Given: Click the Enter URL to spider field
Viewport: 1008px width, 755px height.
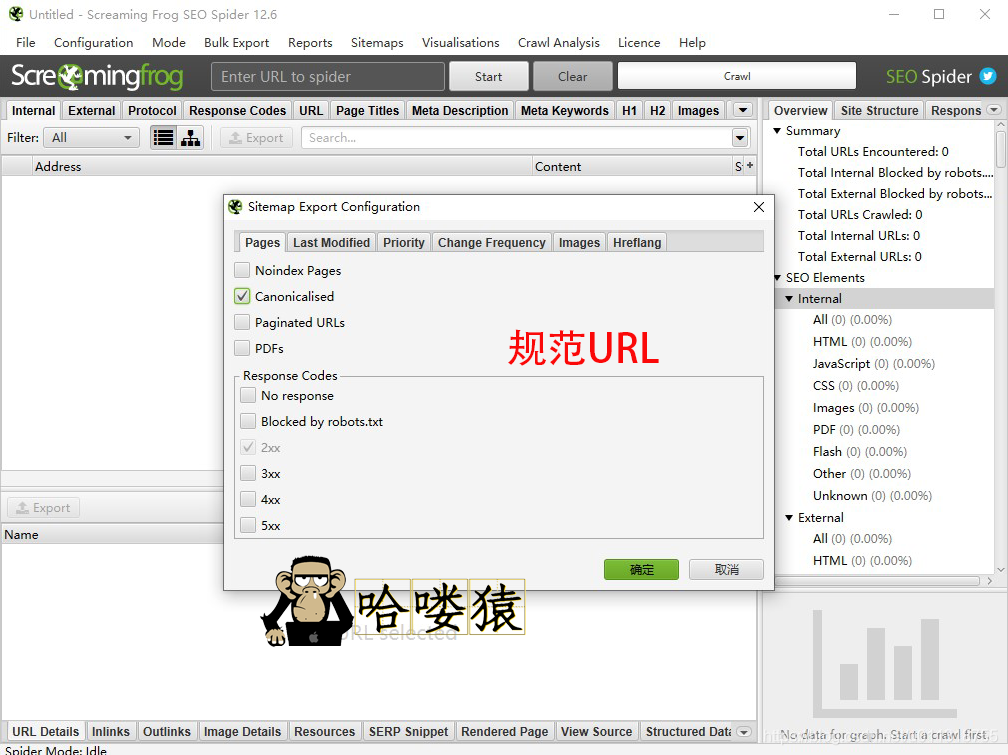Looking at the screenshot, I should coord(327,76).
